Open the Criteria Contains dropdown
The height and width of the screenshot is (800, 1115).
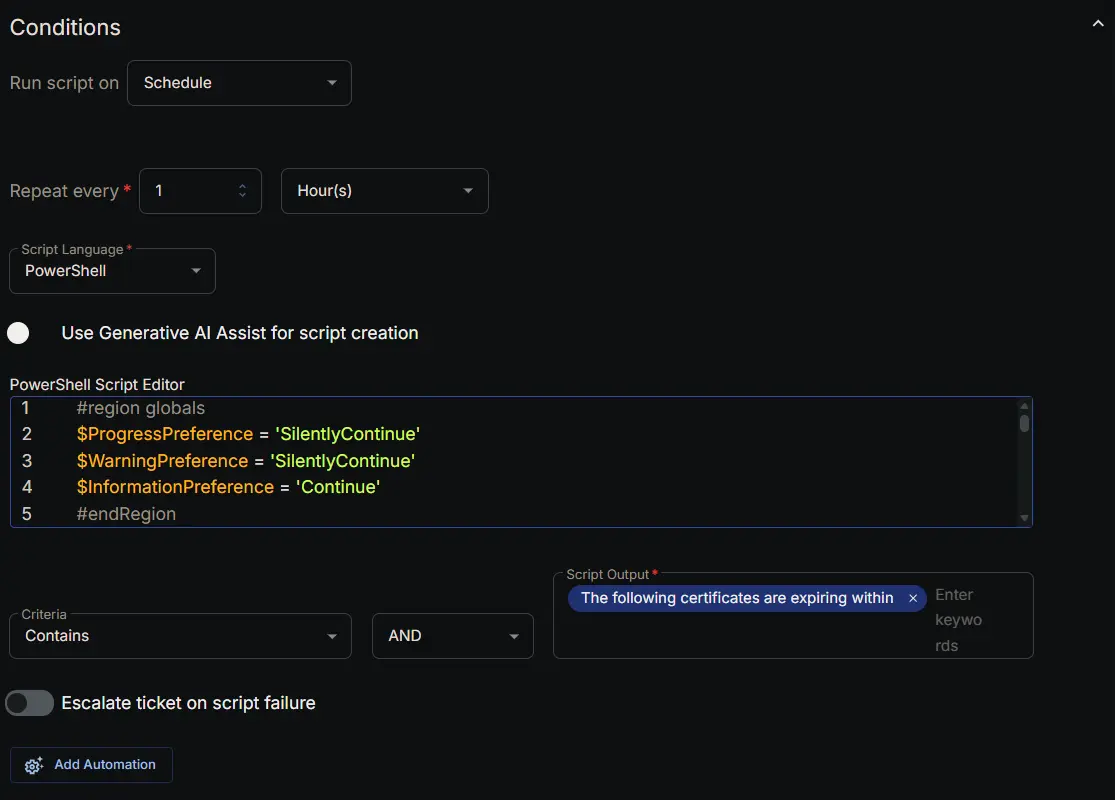[x=180, y=636]
